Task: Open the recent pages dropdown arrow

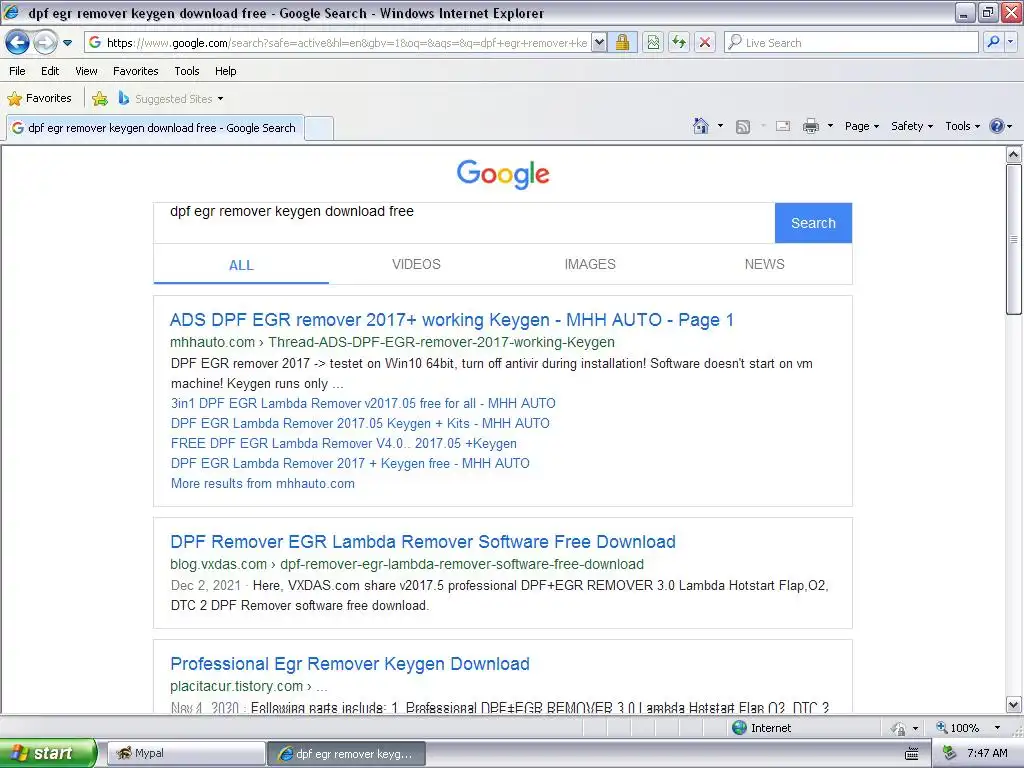Action: (67, 43)
